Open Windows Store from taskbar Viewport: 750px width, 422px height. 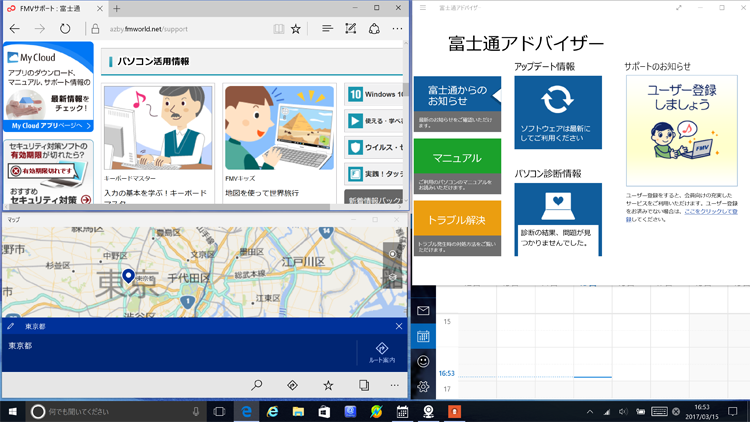pyautogui.click(x=324, y=411)
